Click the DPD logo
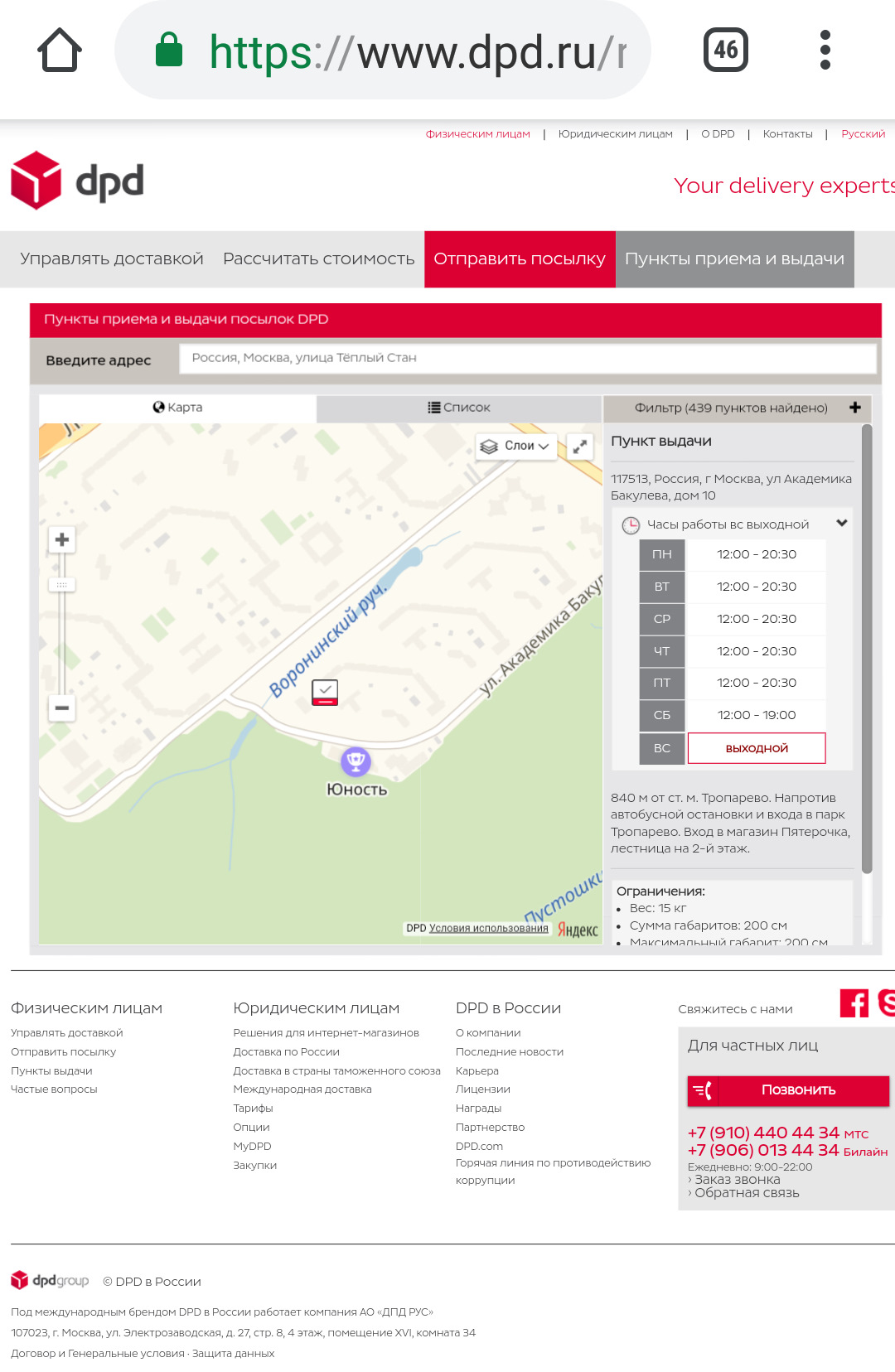This screenshot has height=1372, width=895. click(x=77, y=181)
